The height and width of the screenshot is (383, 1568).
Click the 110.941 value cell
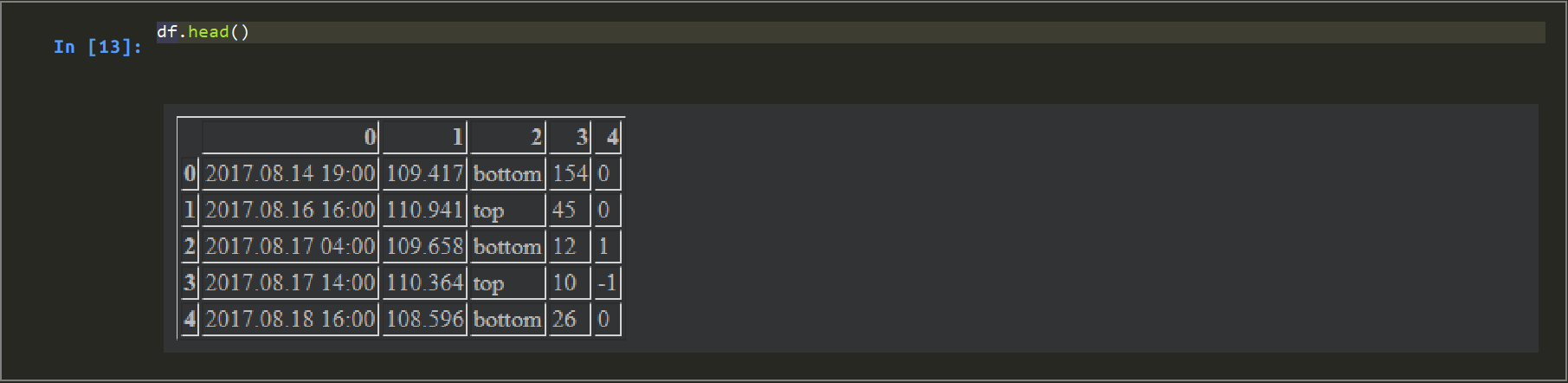coord(424,211)
